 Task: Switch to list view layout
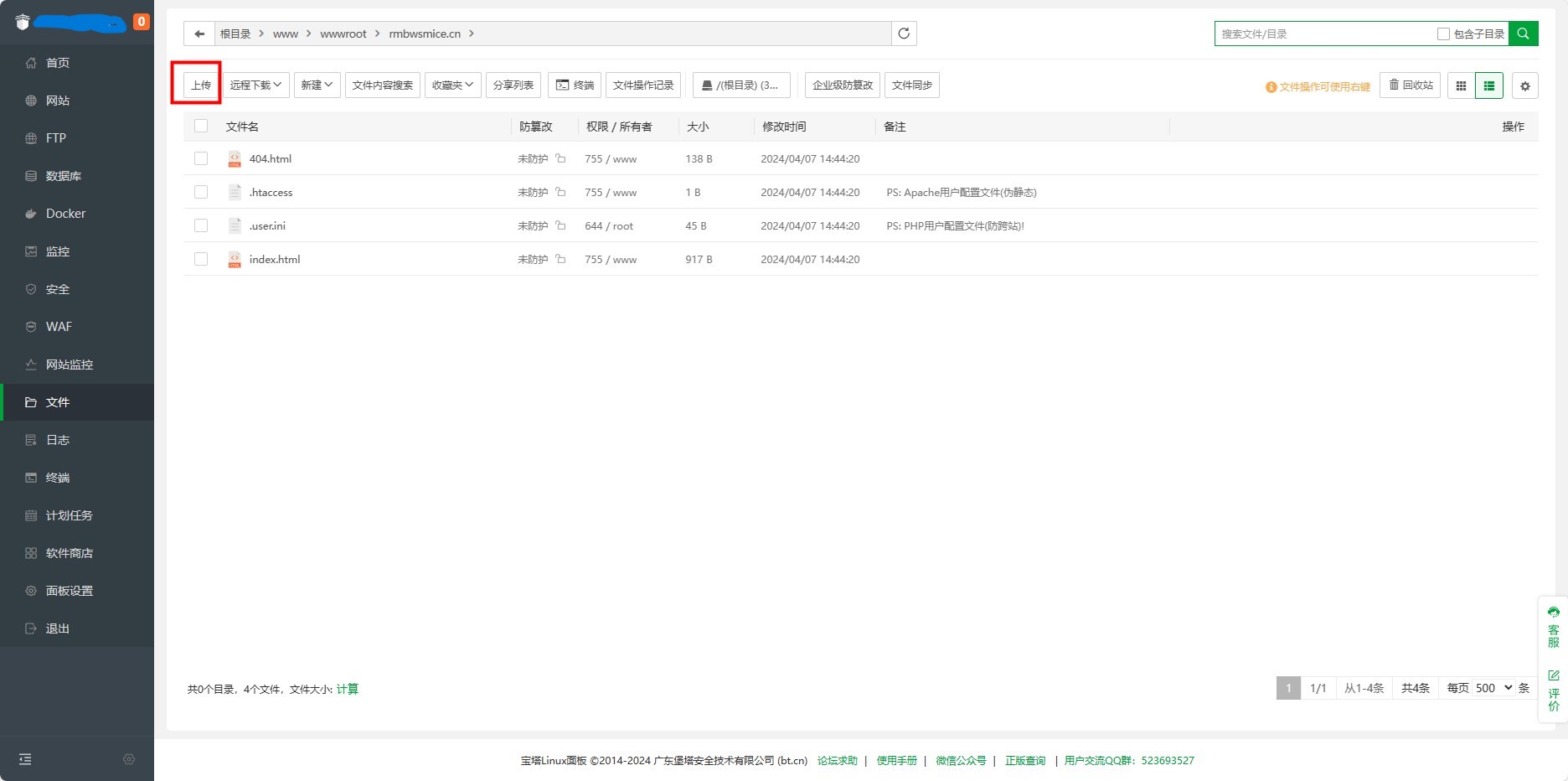click(1489, 85)
